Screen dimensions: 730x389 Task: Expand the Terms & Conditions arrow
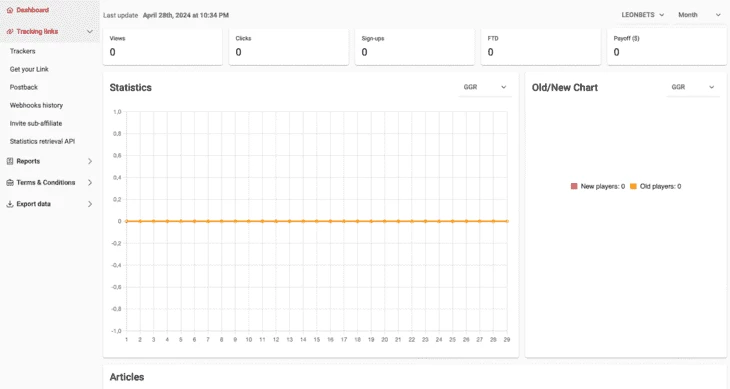pos(90,182)
